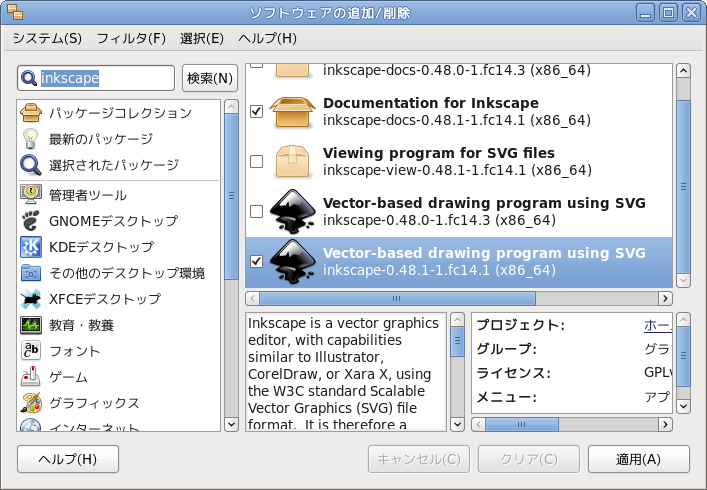Click the window application icon in title bar
Screen dimensions: 707x490
coord(14,12)
